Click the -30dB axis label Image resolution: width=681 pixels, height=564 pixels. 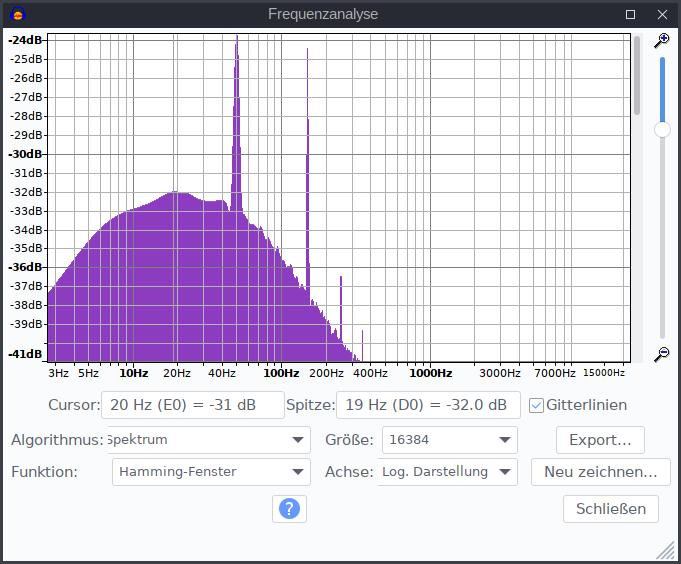pos(25,154)
